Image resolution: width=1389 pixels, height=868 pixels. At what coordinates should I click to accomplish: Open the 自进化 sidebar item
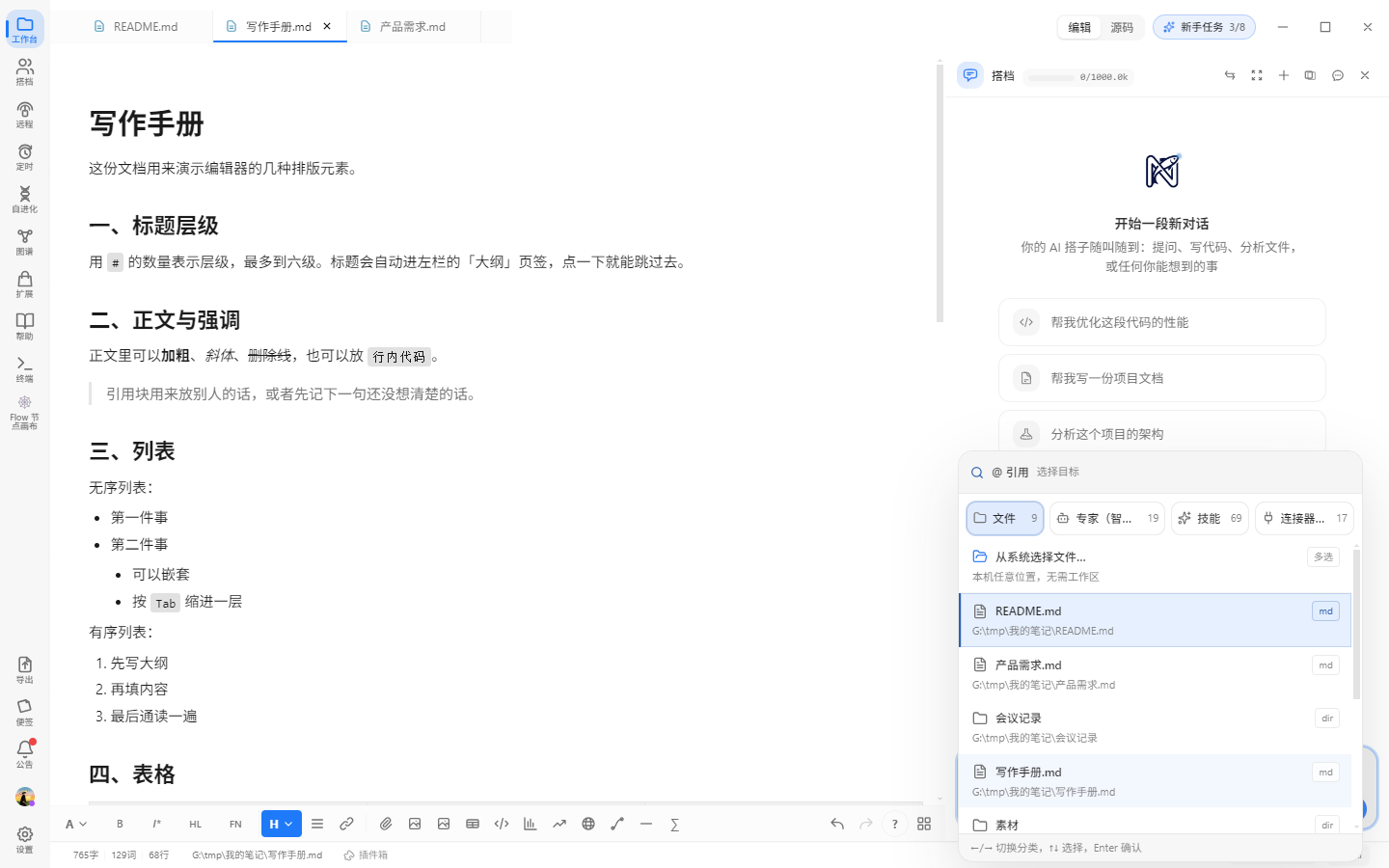(x=25, y=199)
